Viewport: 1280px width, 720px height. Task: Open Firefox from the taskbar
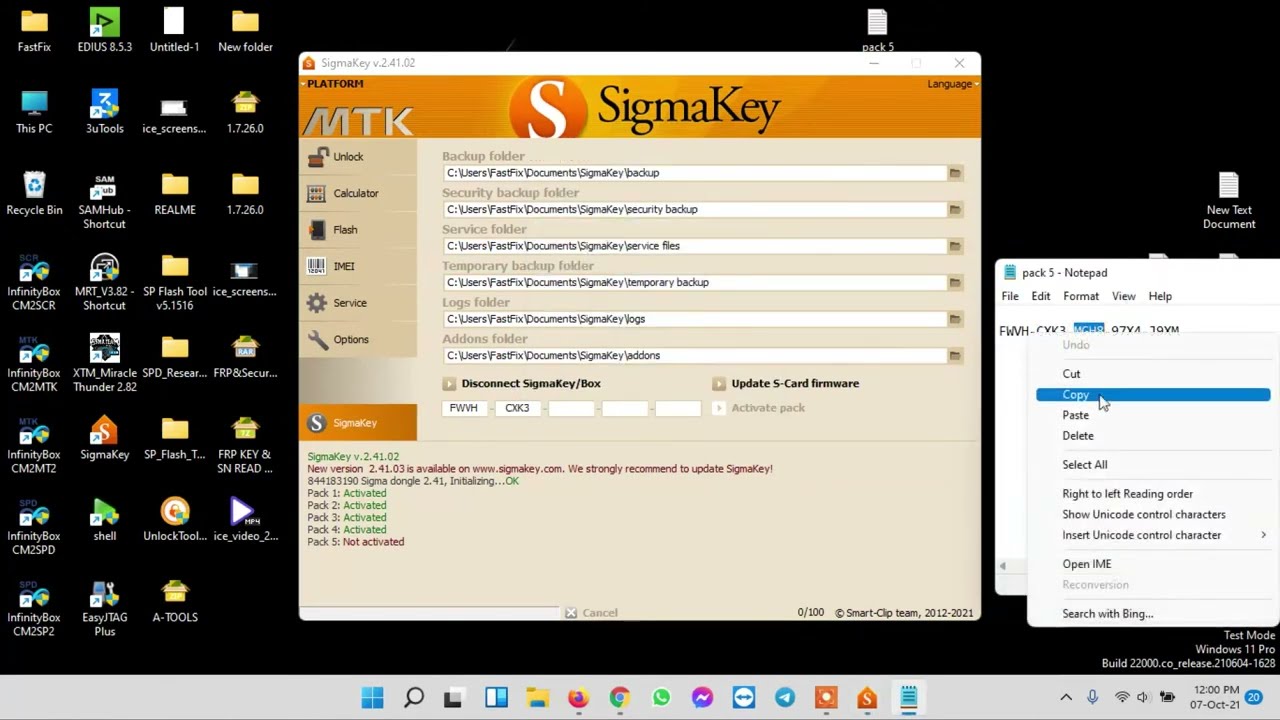click(578, 698)
